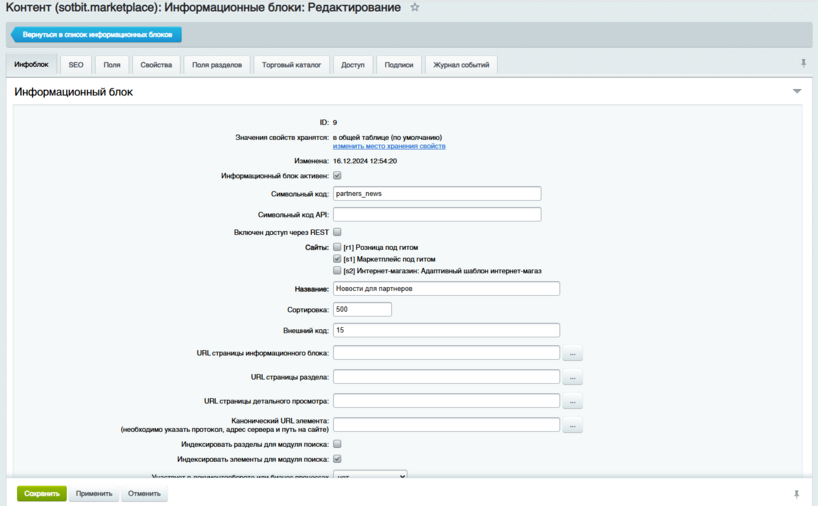Uncheck [s1] Маркетплейс под гитом site
Screen dimensions: 818x506
click(337, 259)
